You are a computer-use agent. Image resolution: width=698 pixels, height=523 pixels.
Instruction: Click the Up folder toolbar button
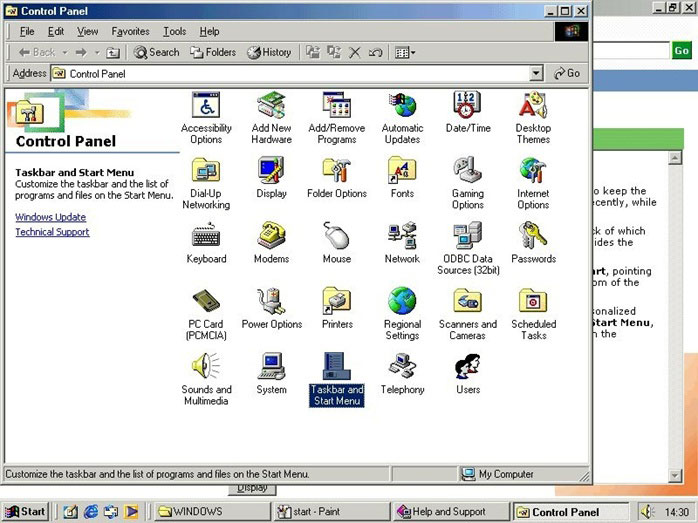tap(113, 53)
